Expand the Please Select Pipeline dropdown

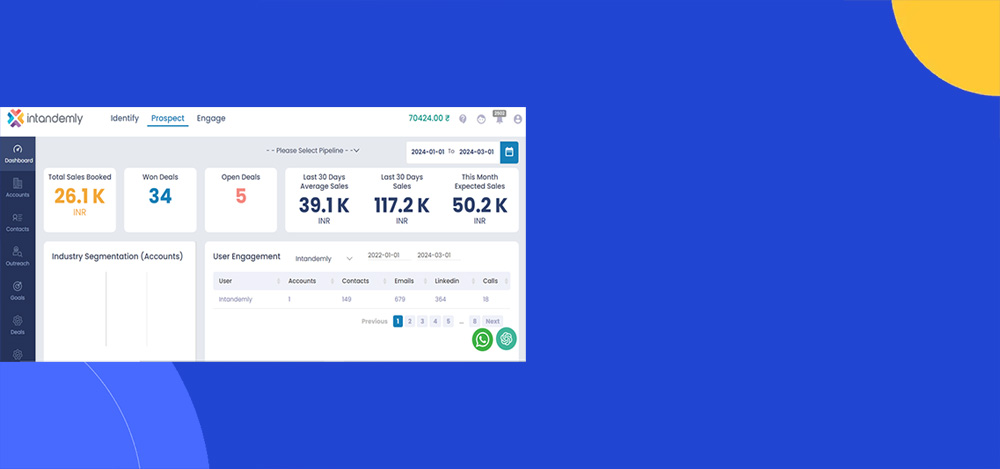click(x=313, y=151)
